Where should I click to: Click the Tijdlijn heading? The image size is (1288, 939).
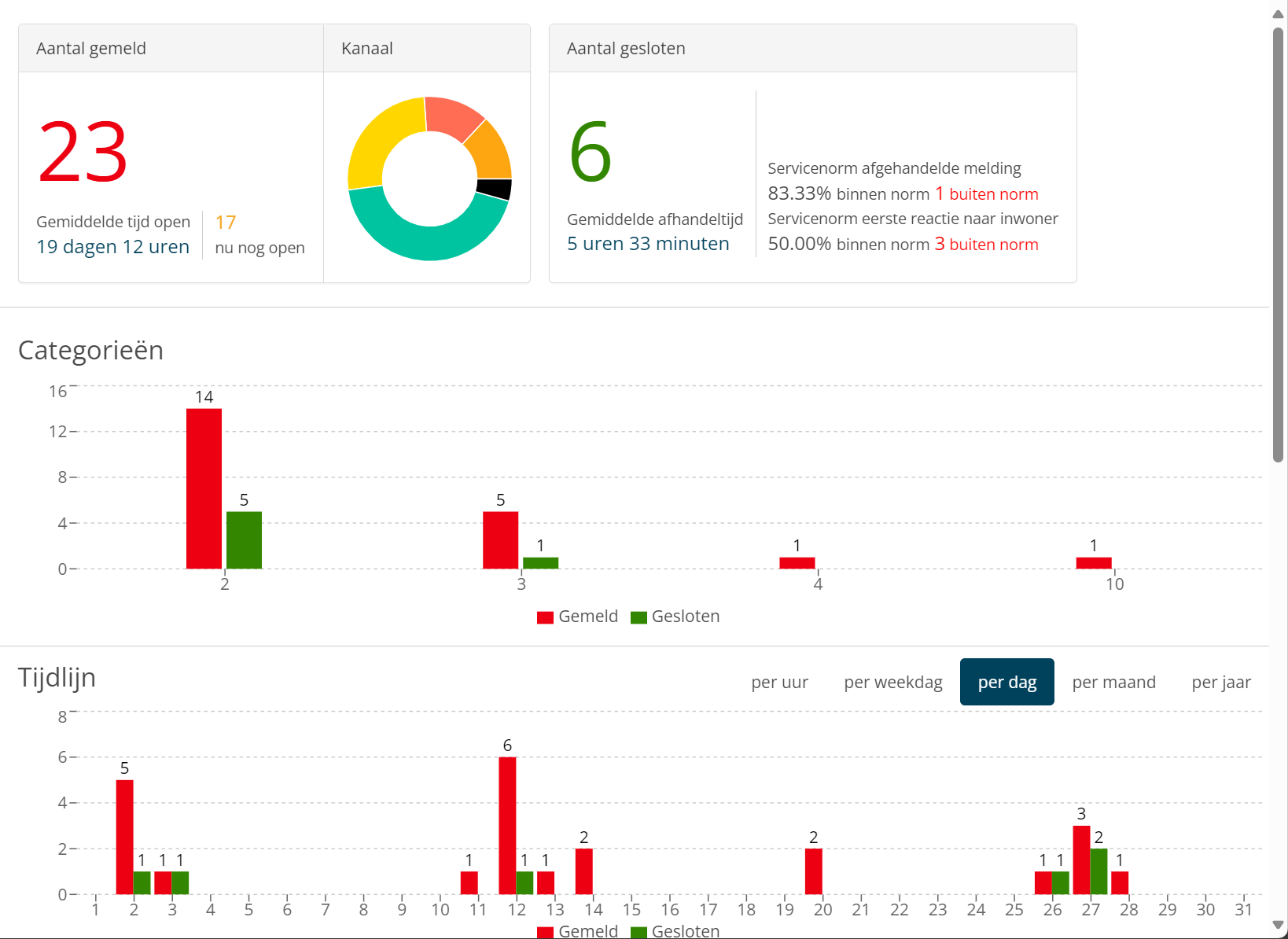(57, 677)
